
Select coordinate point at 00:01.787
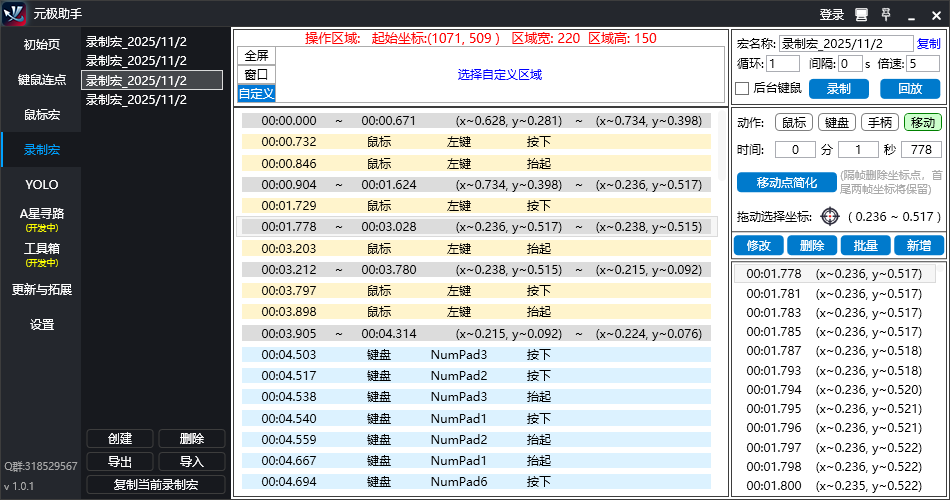click(834, 351)
